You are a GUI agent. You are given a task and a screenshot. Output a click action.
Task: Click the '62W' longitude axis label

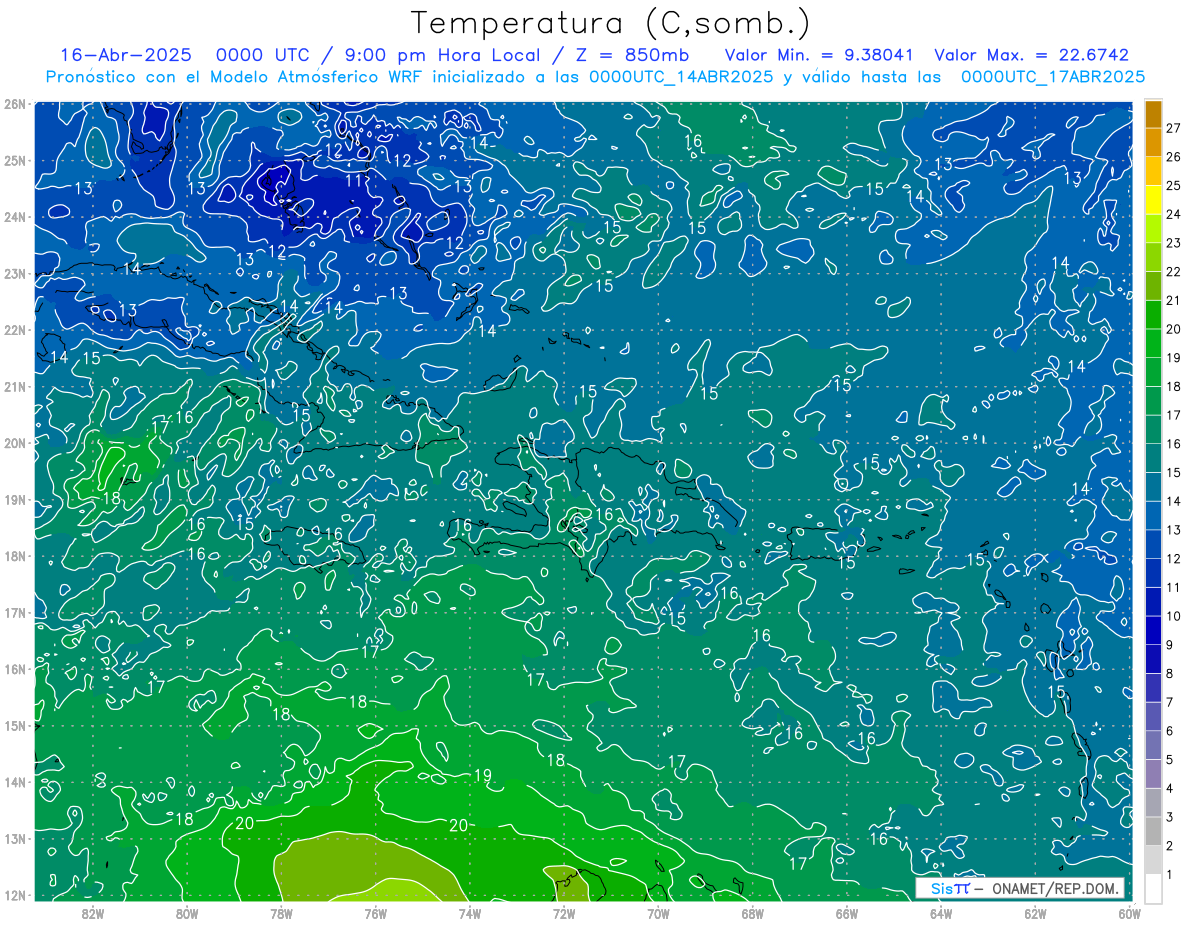[x=1035, y=913]
